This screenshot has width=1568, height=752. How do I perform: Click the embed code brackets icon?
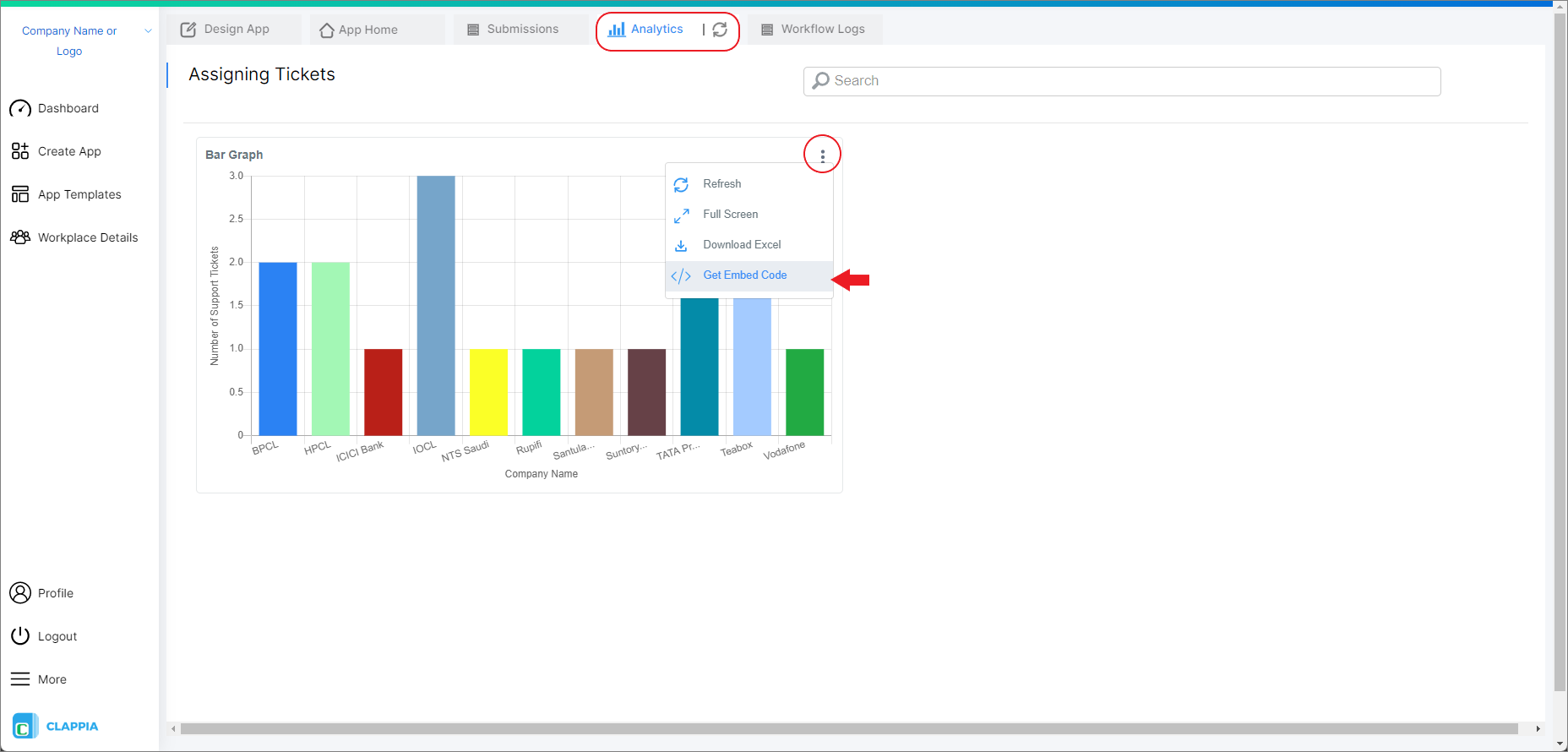(x=681, y=276)
